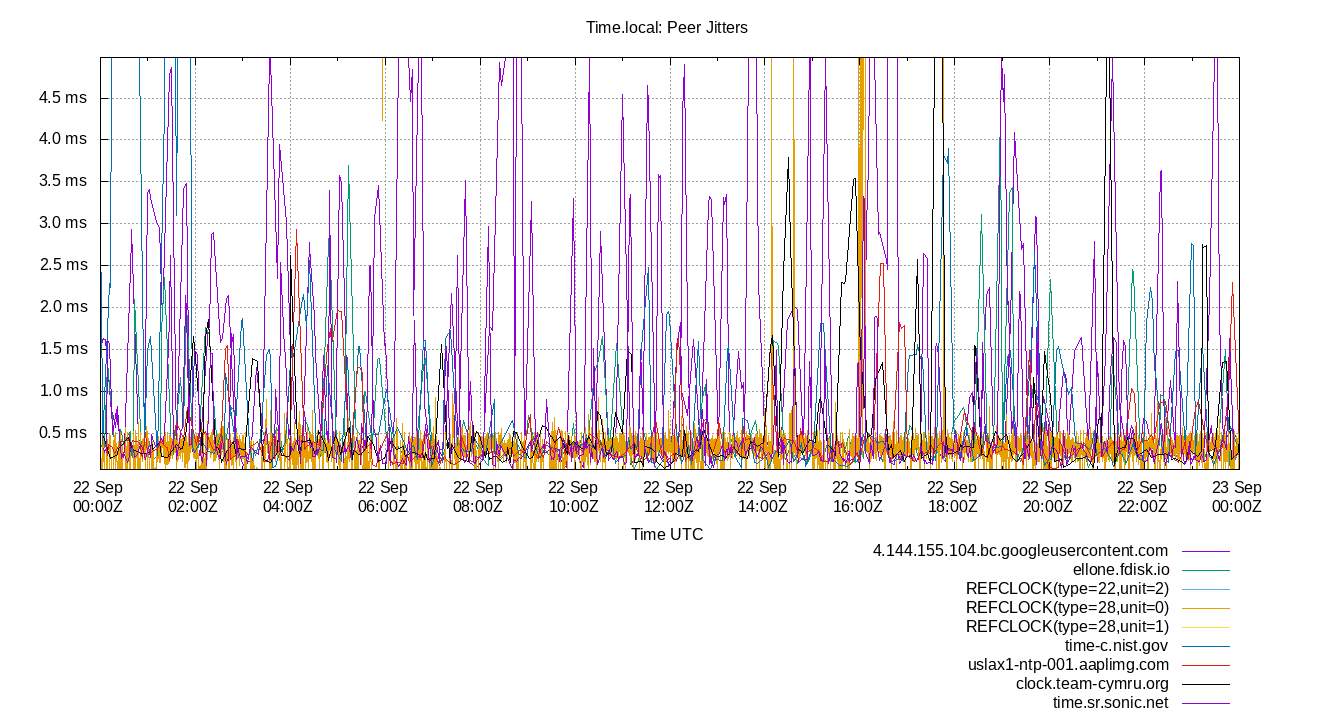This screenshot has width=1340, height=720.
Task: Select the 0.5 ms y-axis tick label
Action: (x=63, y=434)
